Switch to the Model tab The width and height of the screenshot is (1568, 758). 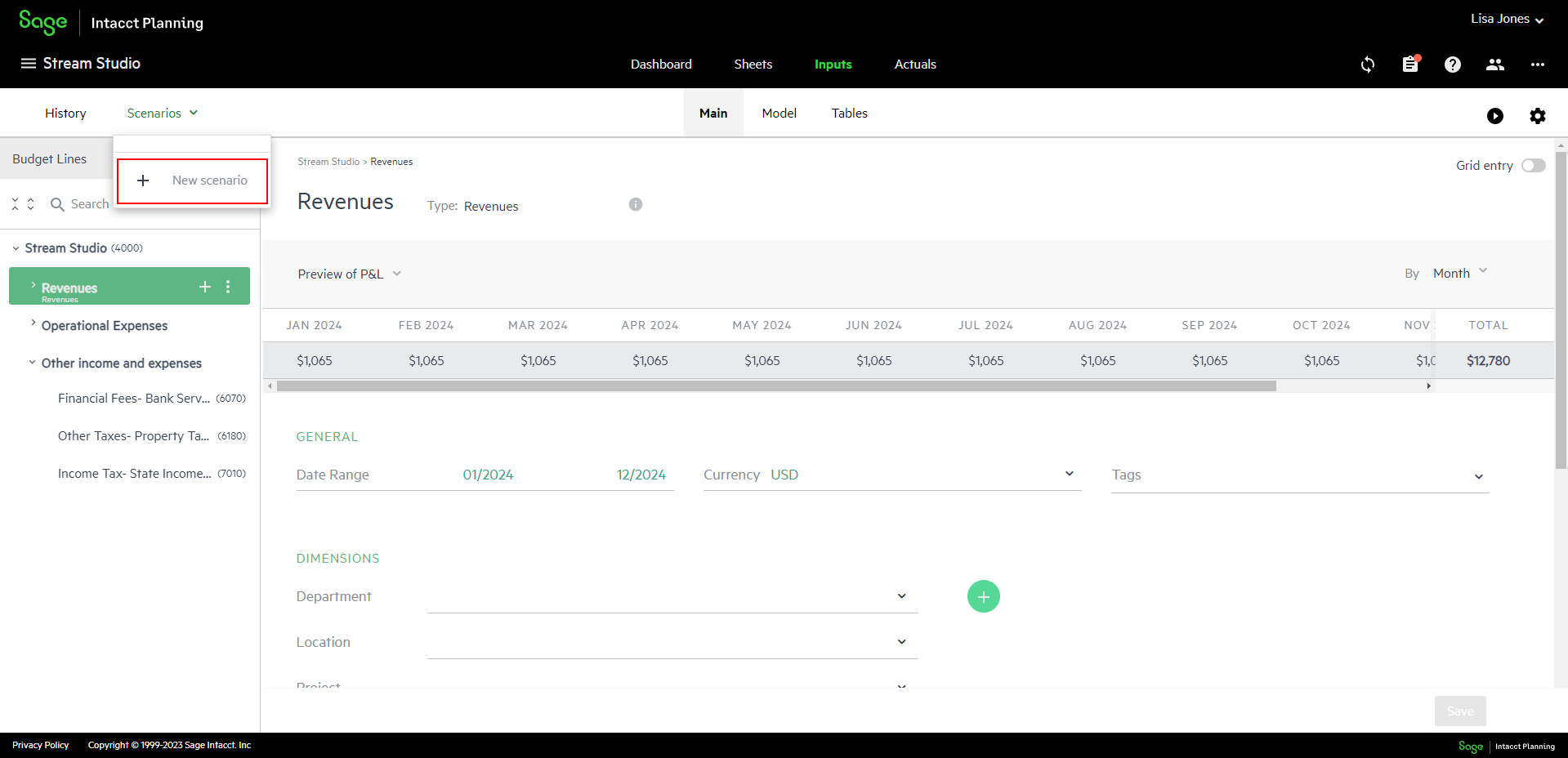point(780,114)
